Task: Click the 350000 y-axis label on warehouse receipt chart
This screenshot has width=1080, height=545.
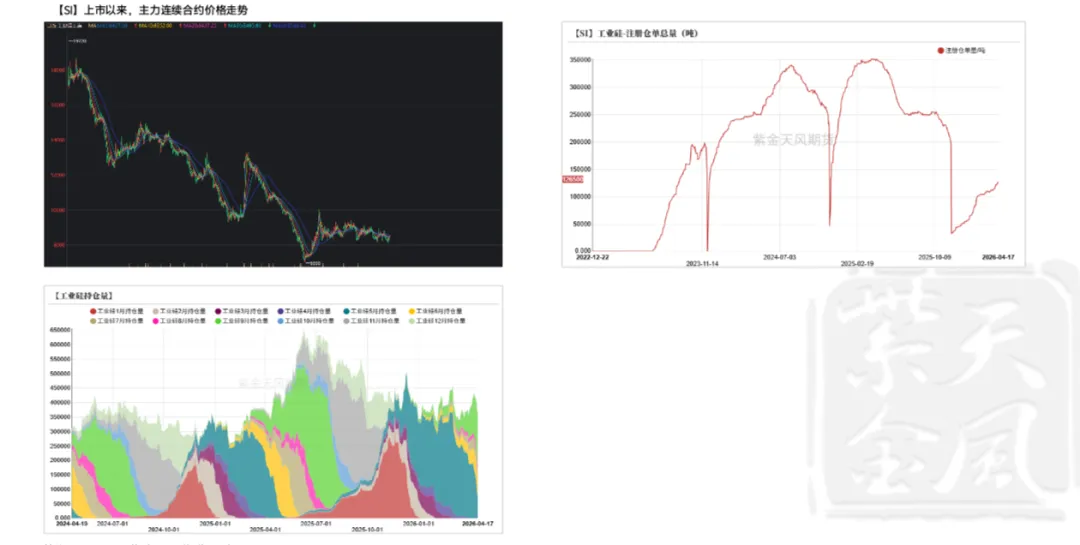Action: click(x=580, y=60)
